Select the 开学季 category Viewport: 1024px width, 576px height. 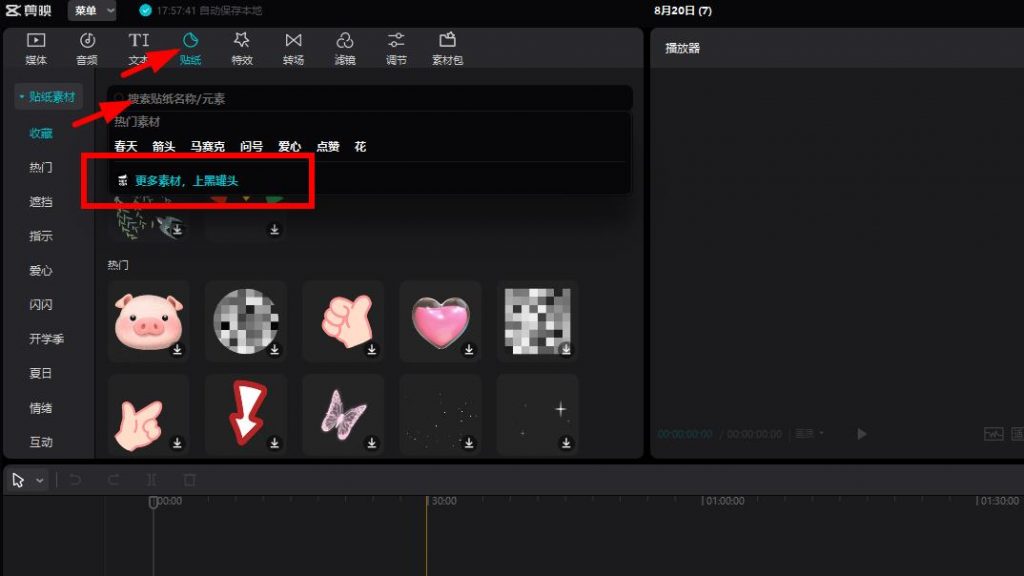pyautogui.click(x=46, y=339)
